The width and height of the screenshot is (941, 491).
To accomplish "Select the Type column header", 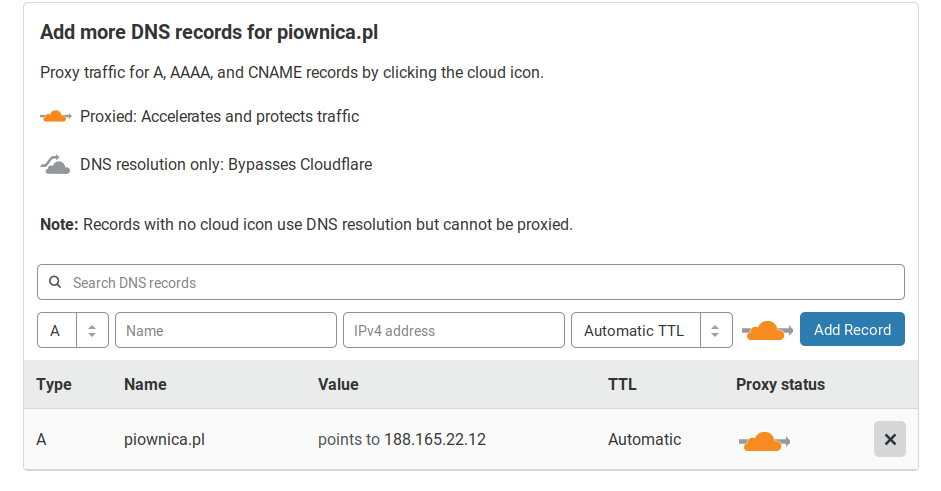I will [54, 384].
